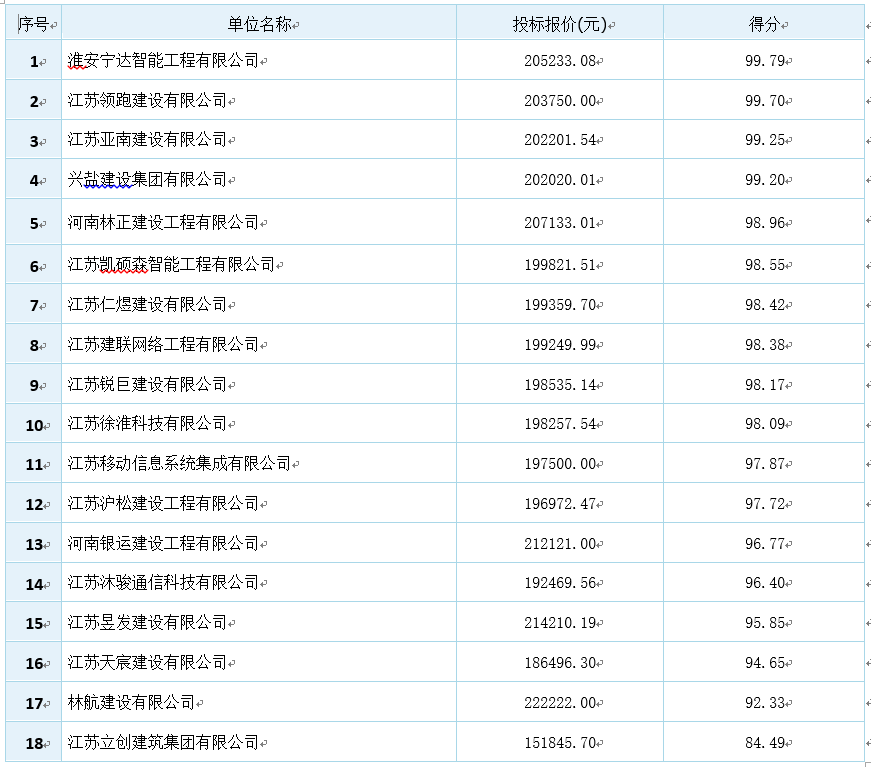871x767 pixels.
Task: Click bid price 202020.01
Action: 560,180
